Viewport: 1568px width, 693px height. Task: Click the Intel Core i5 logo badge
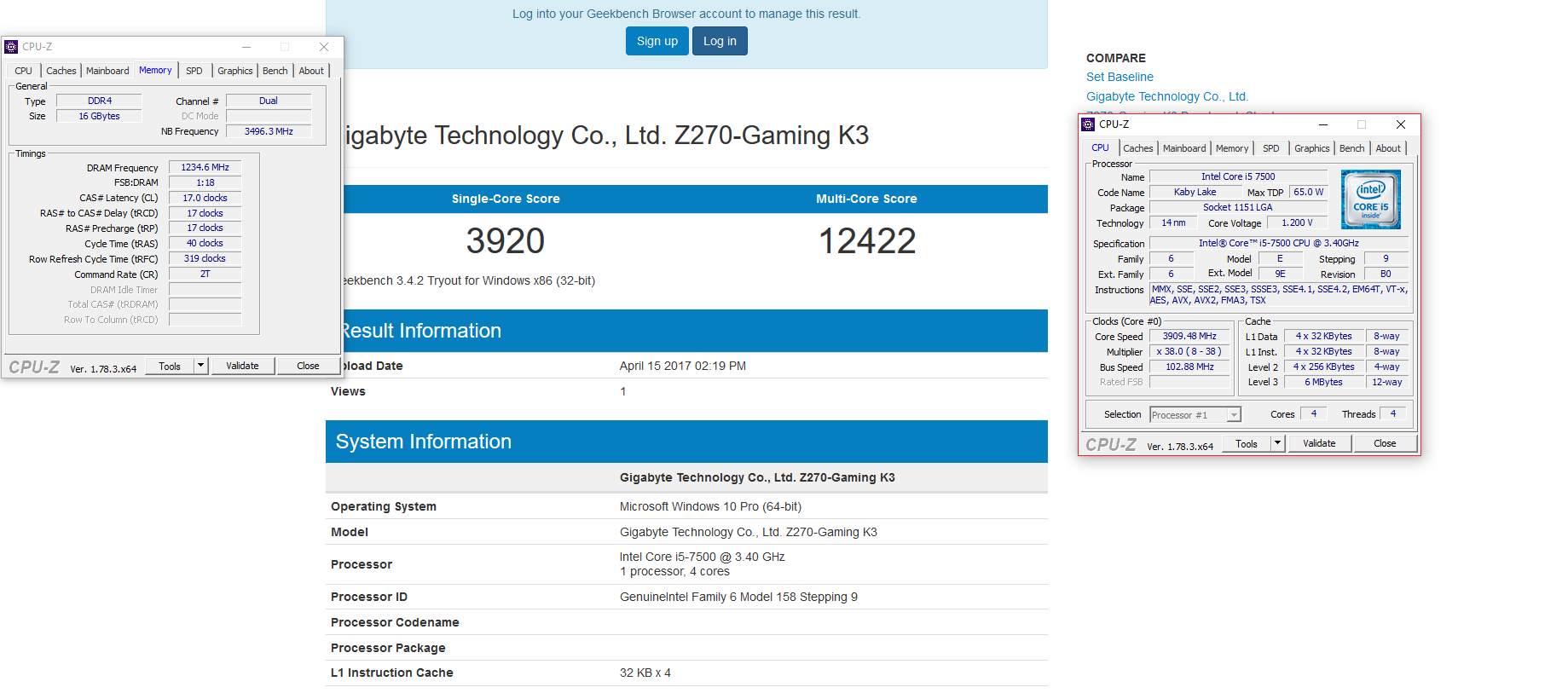click(x=1370, y=199)
